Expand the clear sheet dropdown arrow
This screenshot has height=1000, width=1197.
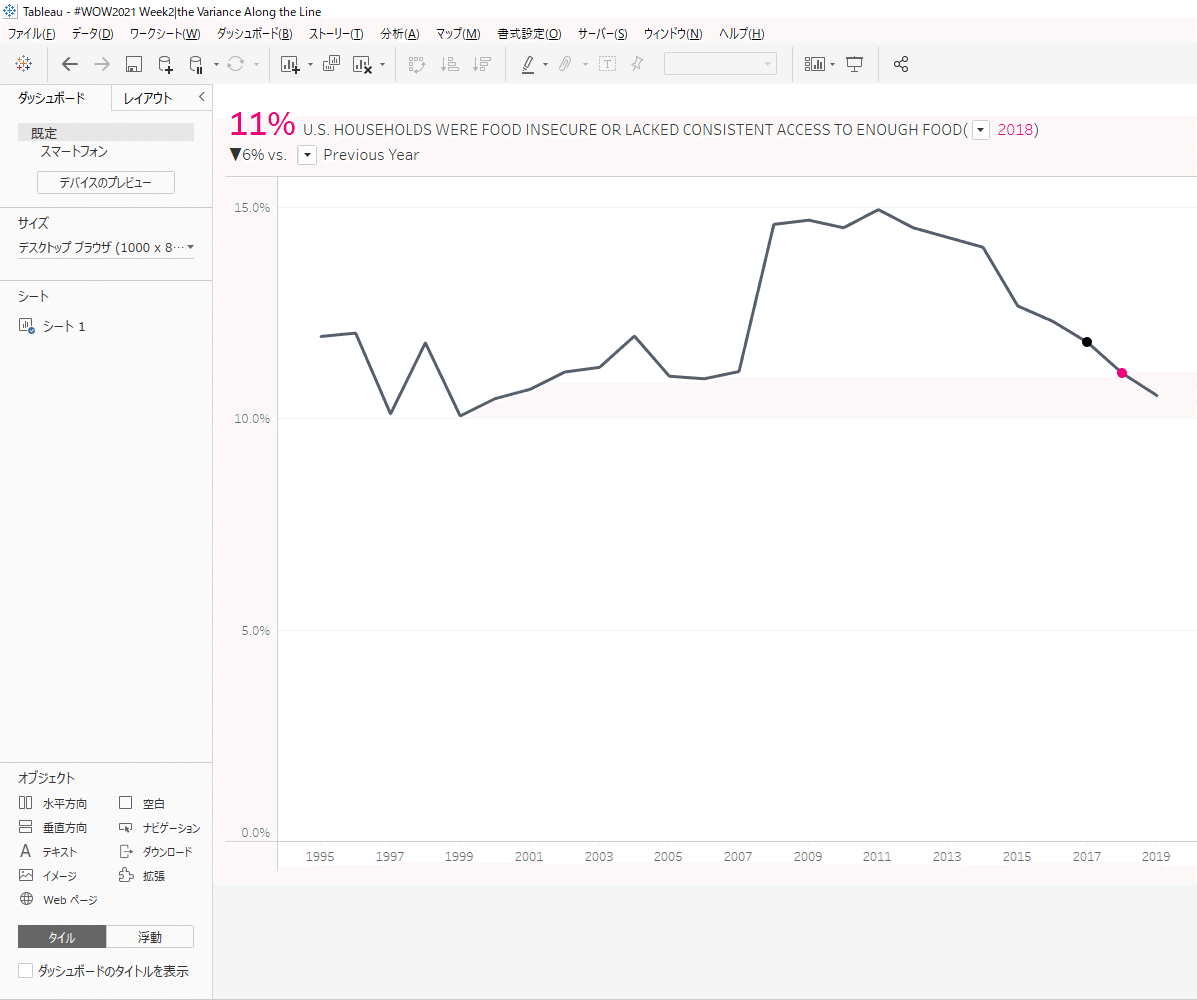coord(382,65)
